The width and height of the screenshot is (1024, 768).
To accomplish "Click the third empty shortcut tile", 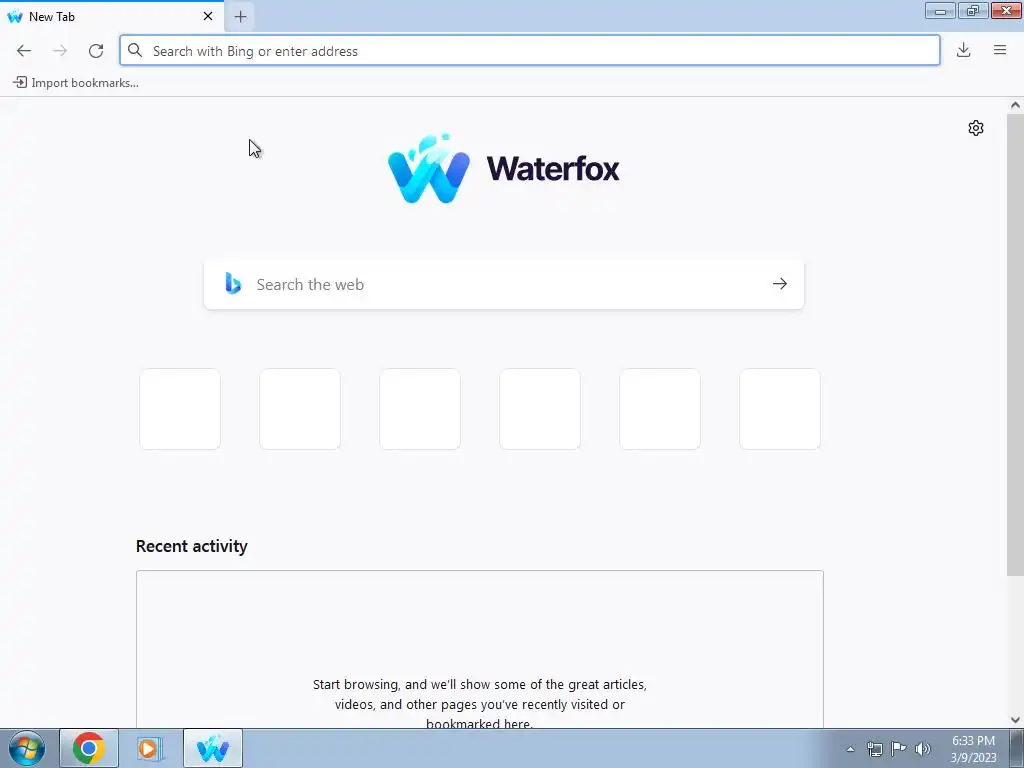I will click(420, 409).
